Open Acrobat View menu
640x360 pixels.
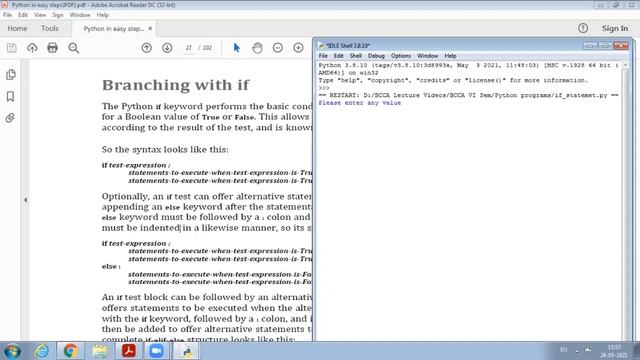point(40,15)
